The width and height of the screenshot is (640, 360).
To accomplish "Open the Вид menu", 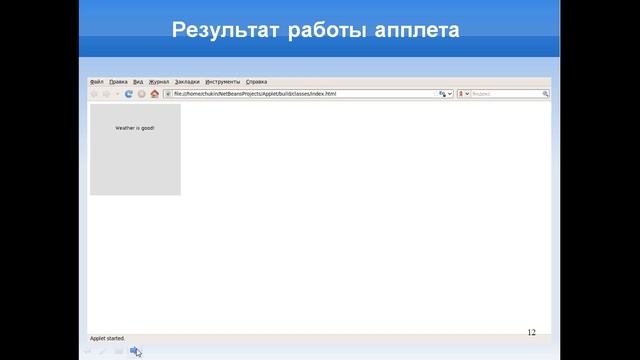I will (138, 82).
